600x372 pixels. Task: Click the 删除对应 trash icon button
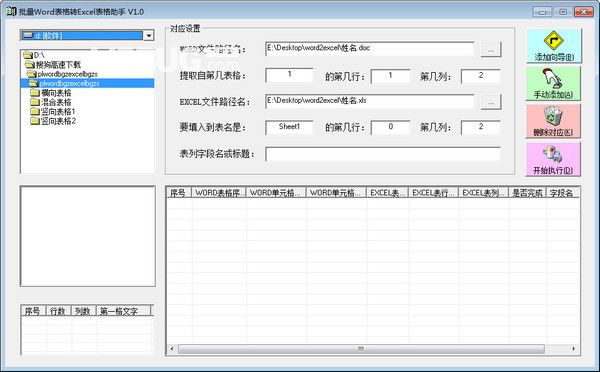(554, 121)
